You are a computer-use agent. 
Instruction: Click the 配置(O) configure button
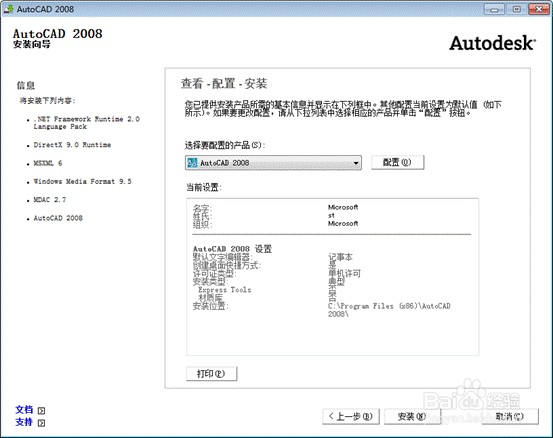(397, 162)
